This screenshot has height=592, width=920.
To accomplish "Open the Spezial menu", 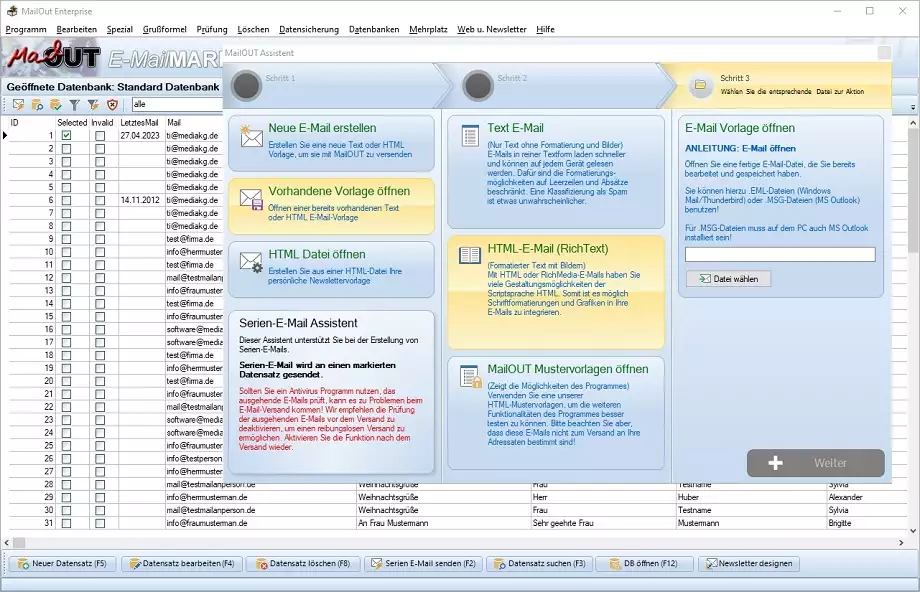I will click(x=120, y=29).
